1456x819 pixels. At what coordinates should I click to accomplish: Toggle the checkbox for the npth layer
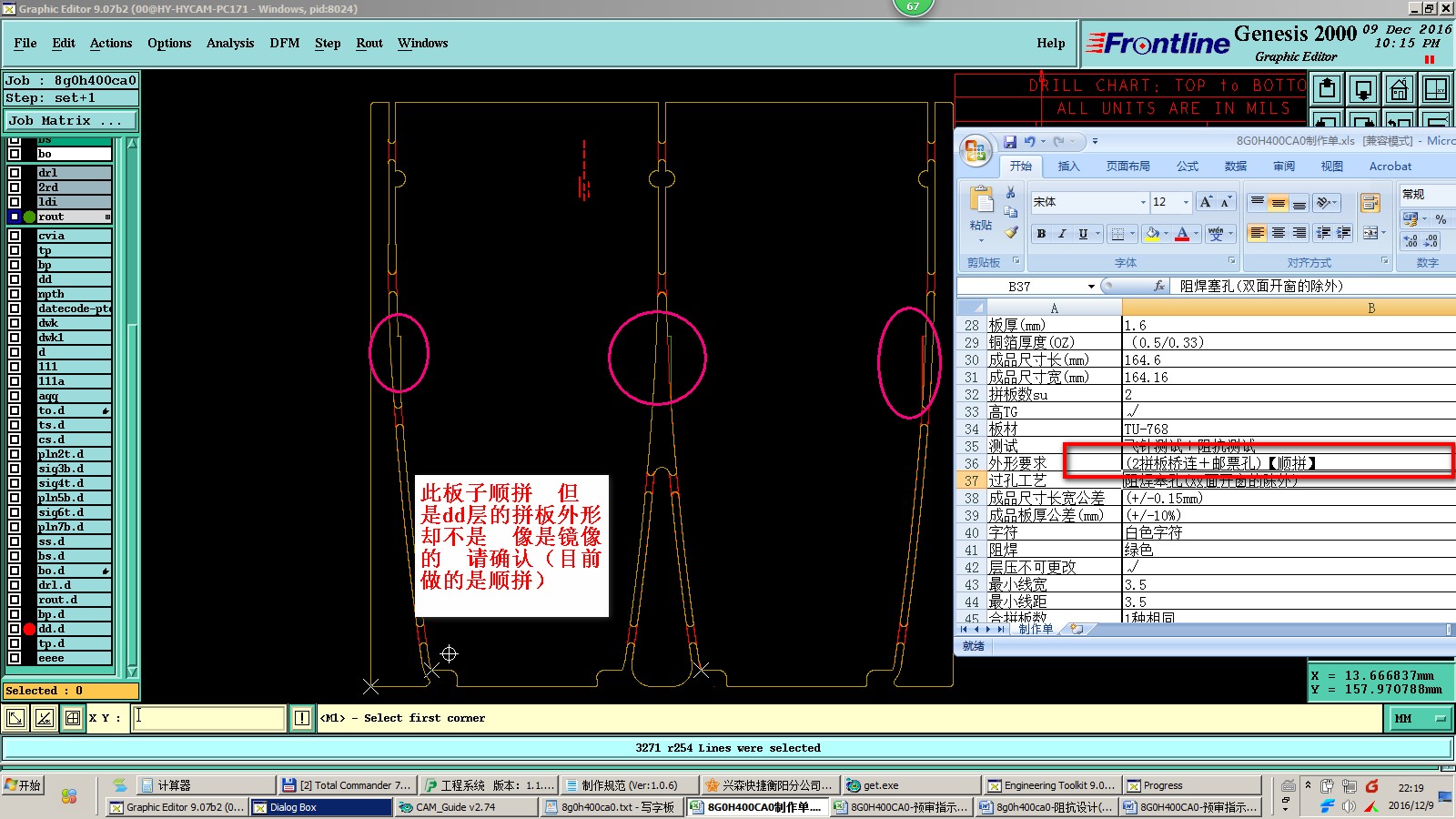pyautogui.click(x=15, y=294)
